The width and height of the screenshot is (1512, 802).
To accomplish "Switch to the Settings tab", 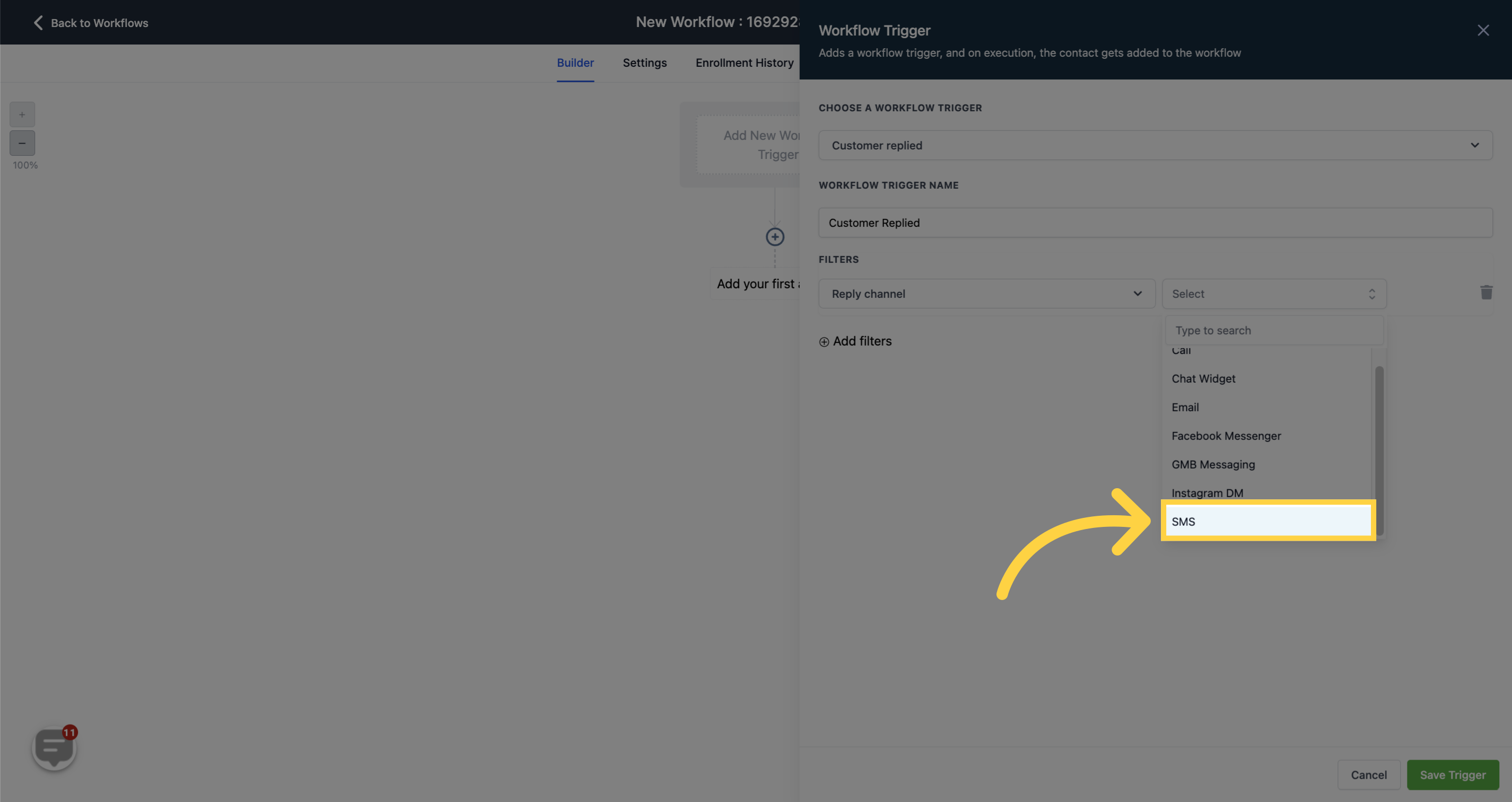I will click(645, 63).
